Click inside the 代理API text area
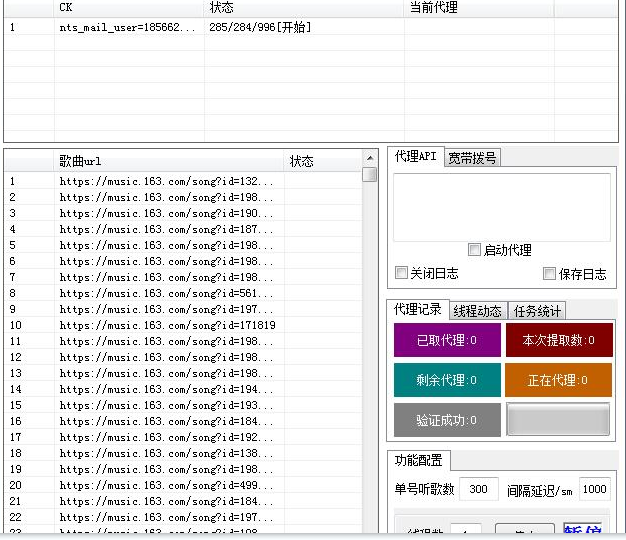 [x=501, y=207]
